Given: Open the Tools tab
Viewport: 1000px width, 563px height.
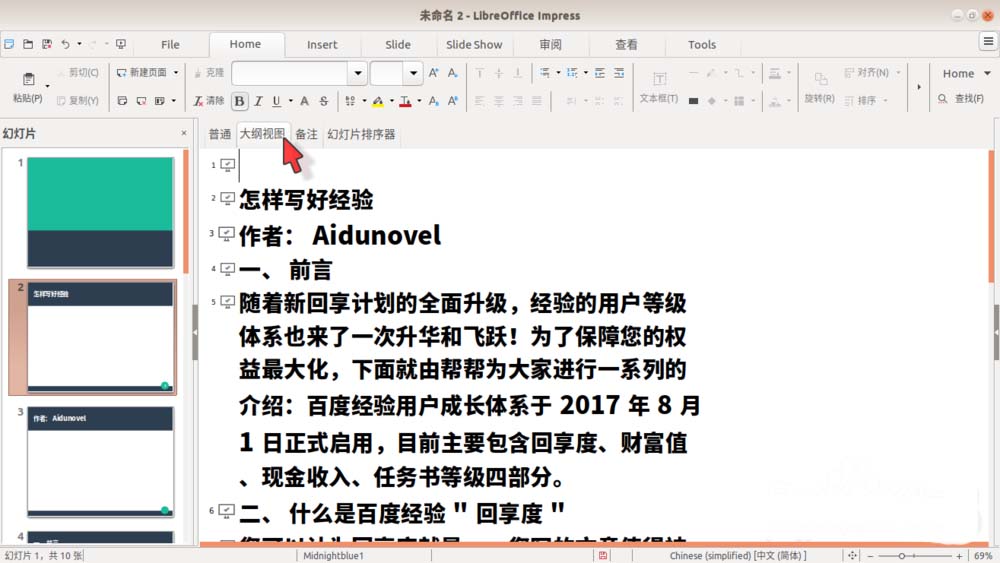Looking at the screenshot, I should [702, 45].
